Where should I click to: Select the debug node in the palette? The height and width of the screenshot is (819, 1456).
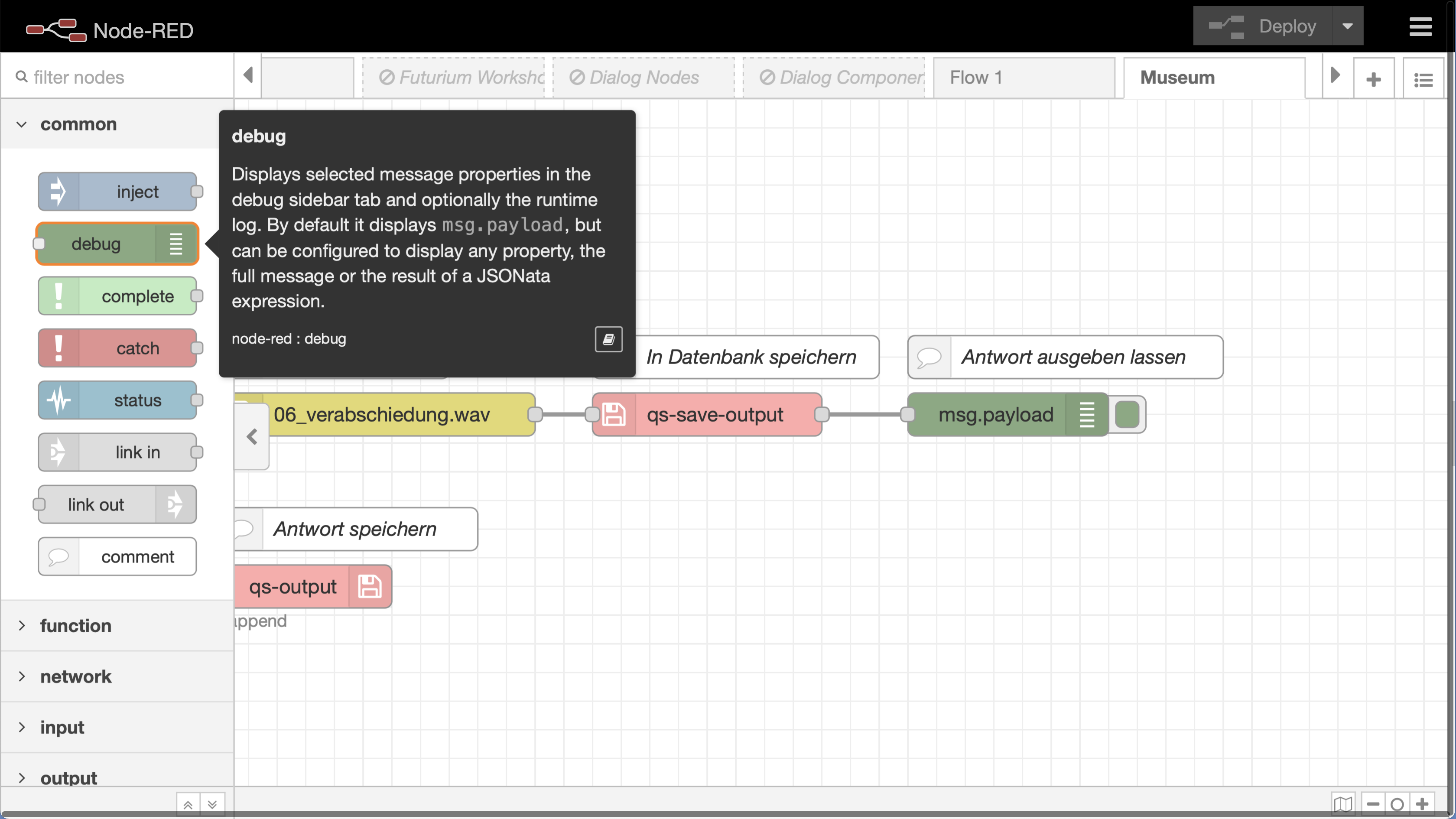point(117,244)
